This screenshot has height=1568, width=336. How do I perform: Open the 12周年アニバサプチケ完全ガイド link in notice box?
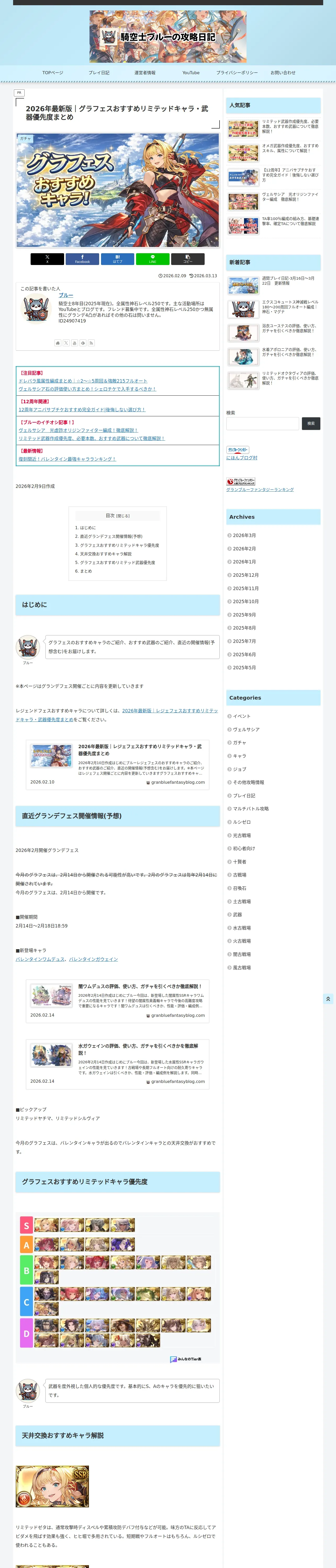(x=82, y=410)
